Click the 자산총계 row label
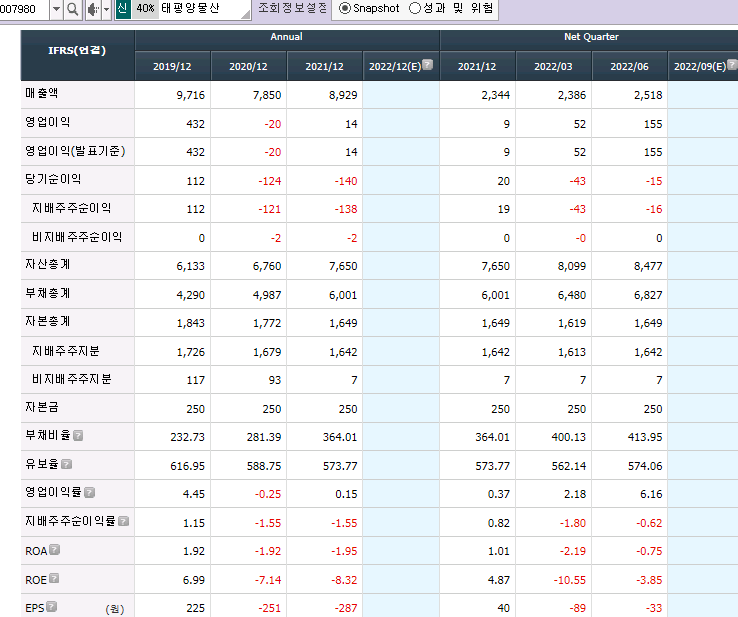The image size is (738, 617). click(x=48, y=264)
